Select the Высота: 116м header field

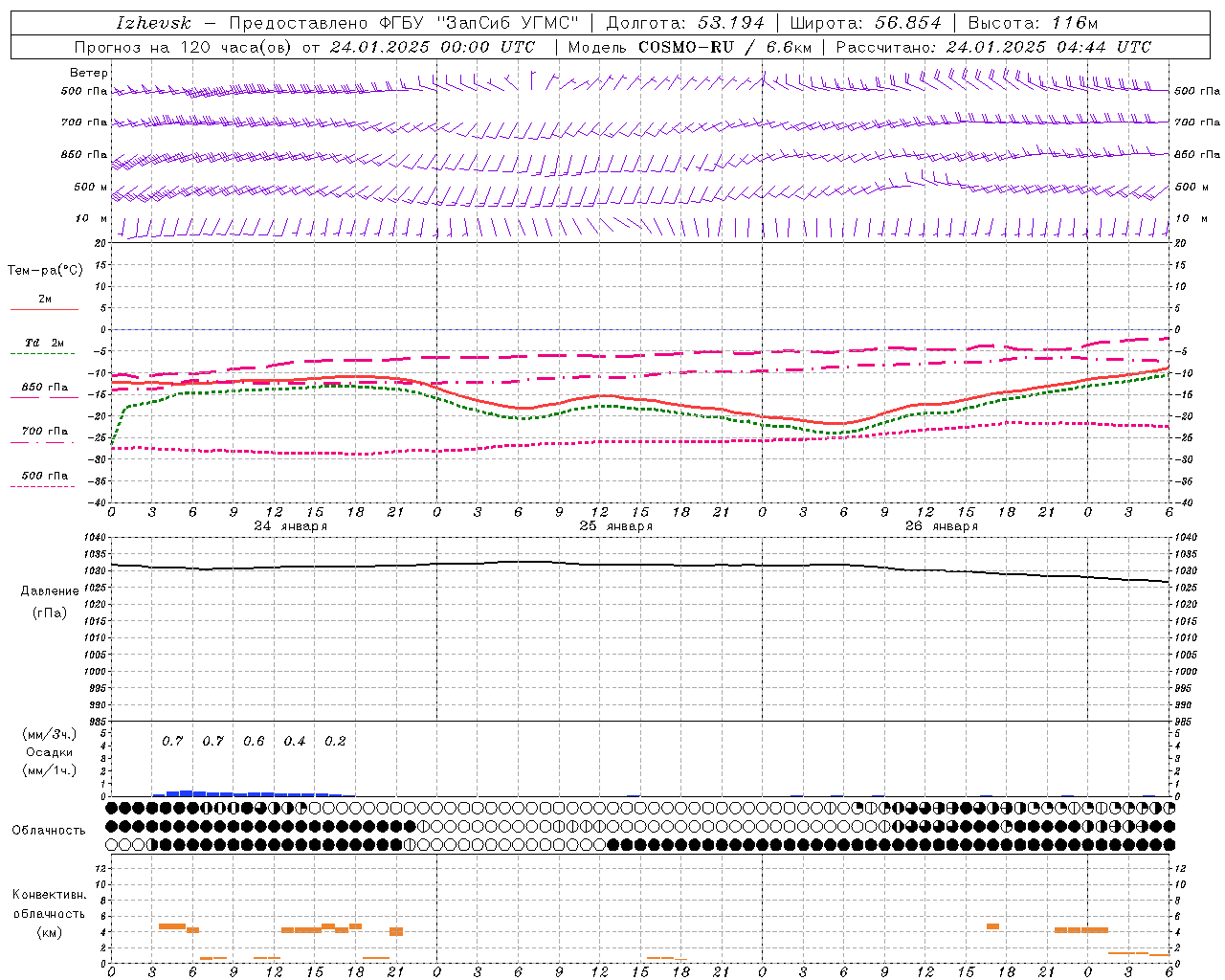click(x=1033, y=23)
